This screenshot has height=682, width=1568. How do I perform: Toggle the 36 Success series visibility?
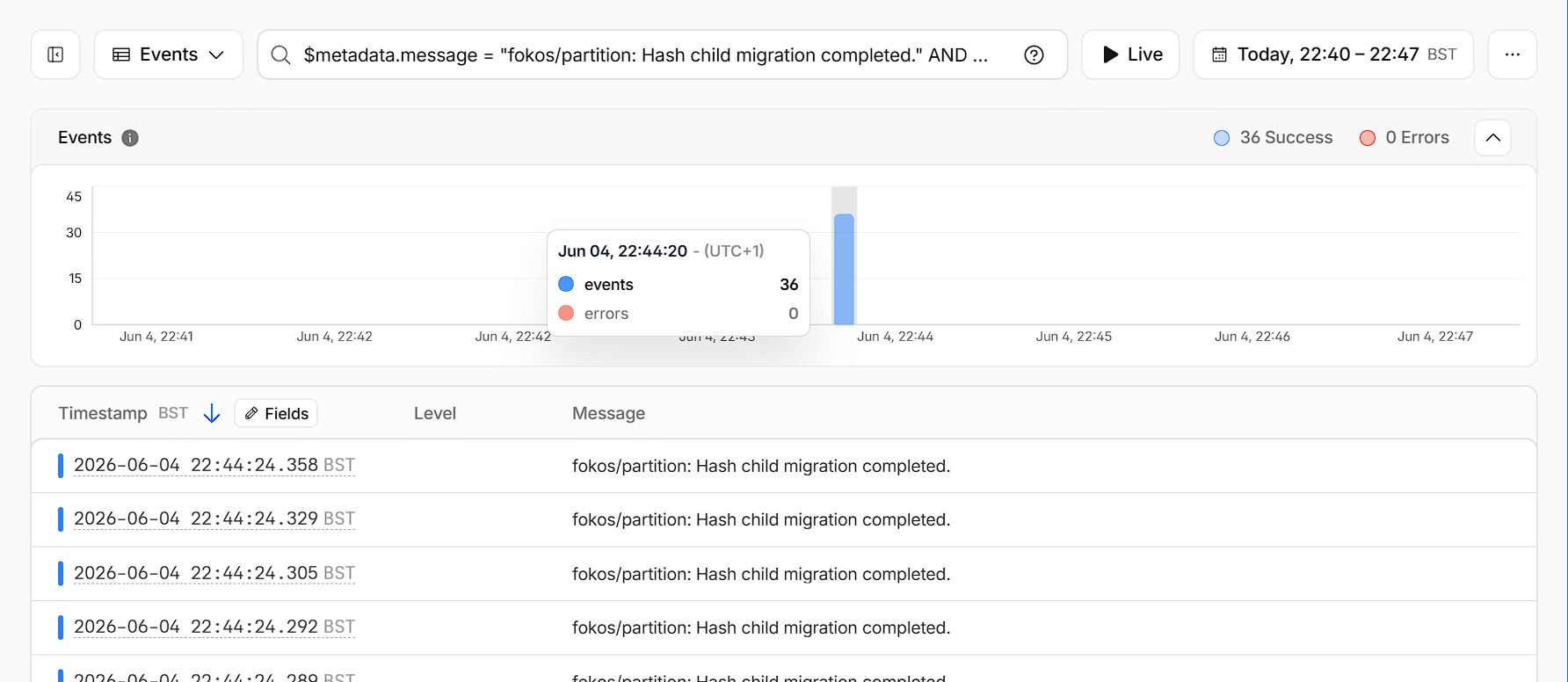point(1273,138)
